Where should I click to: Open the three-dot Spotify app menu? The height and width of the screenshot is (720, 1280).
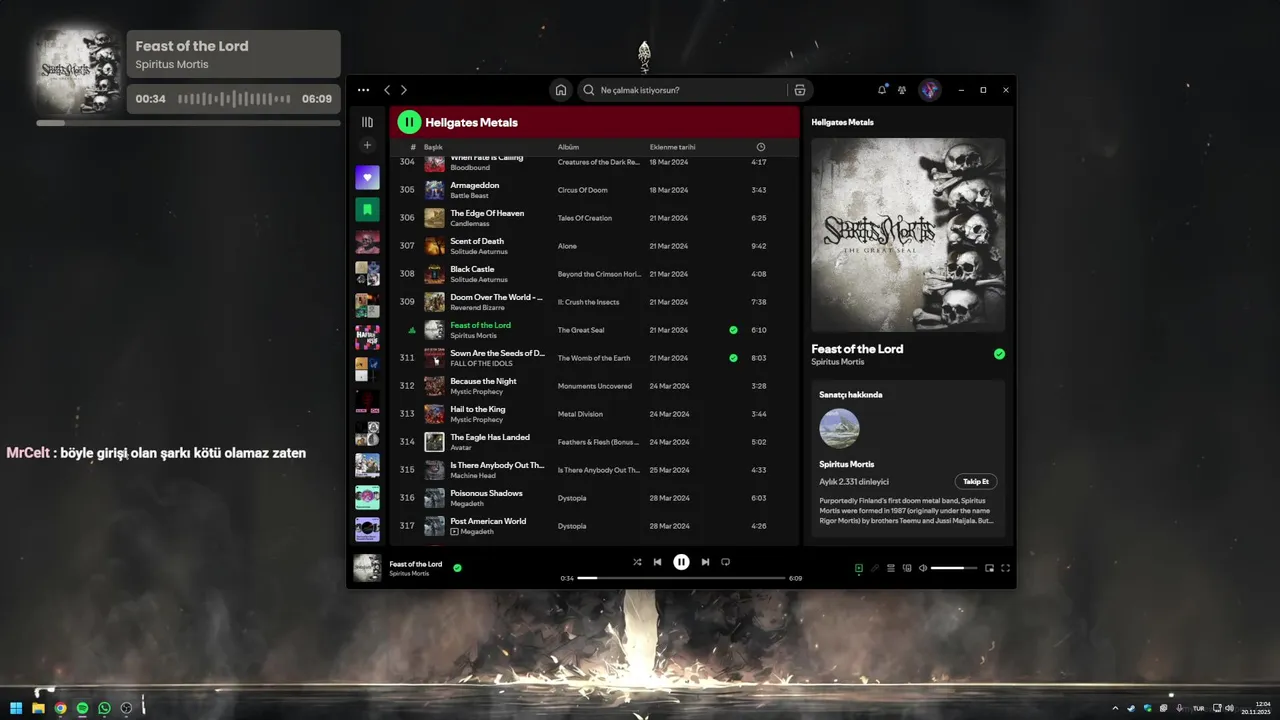(x=363, y=90)
